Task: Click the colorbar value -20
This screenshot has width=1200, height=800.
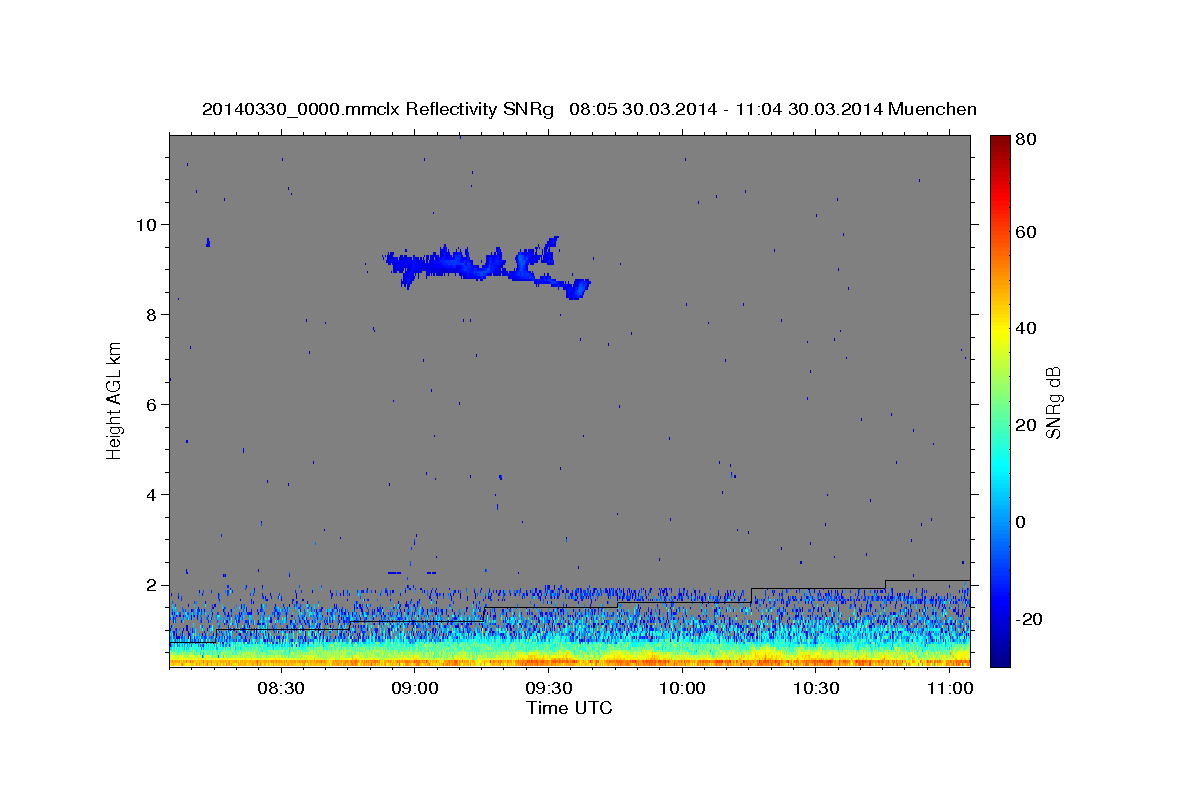Action: pyautogui.click(x=1031, y=619)
